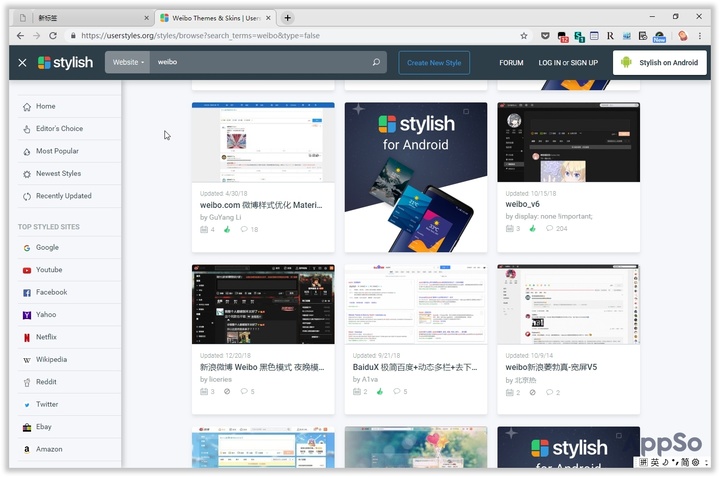The height and width of the screenshot is (477, 720).
Task: Click 新浪微博 Weibo 黑色模式 title
Action: (x=262, y=367)
